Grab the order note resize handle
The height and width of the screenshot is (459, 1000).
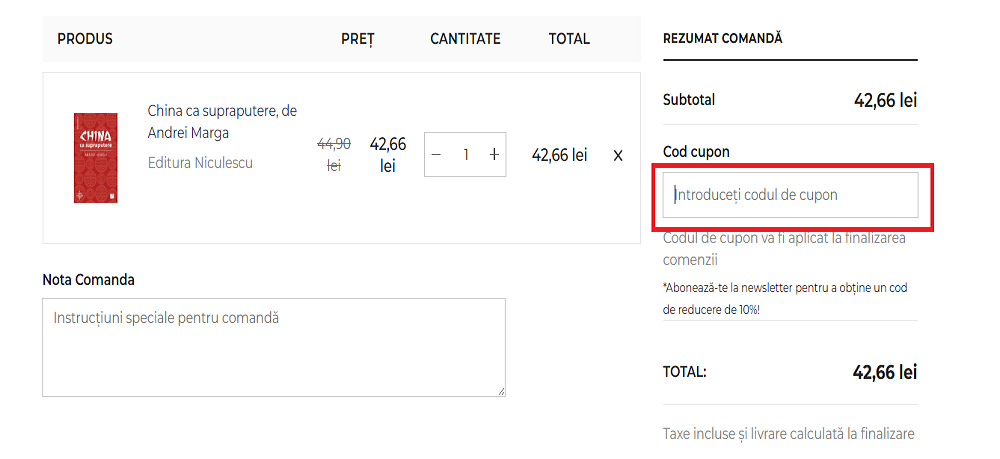click(500, 391)
